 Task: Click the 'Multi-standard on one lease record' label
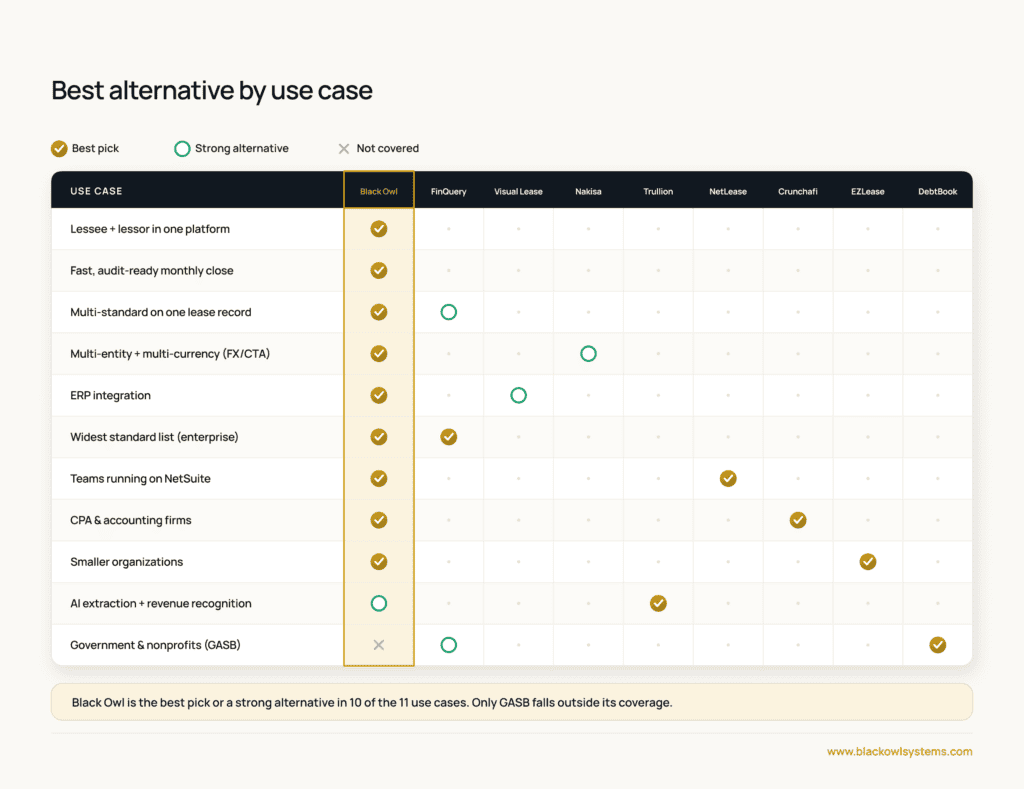point(161,312)
